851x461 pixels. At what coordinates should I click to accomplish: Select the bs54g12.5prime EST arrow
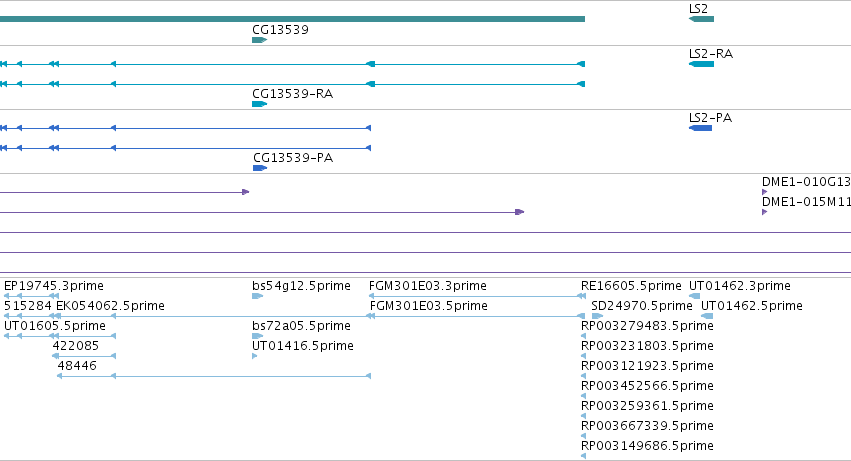tap(257, 296)
